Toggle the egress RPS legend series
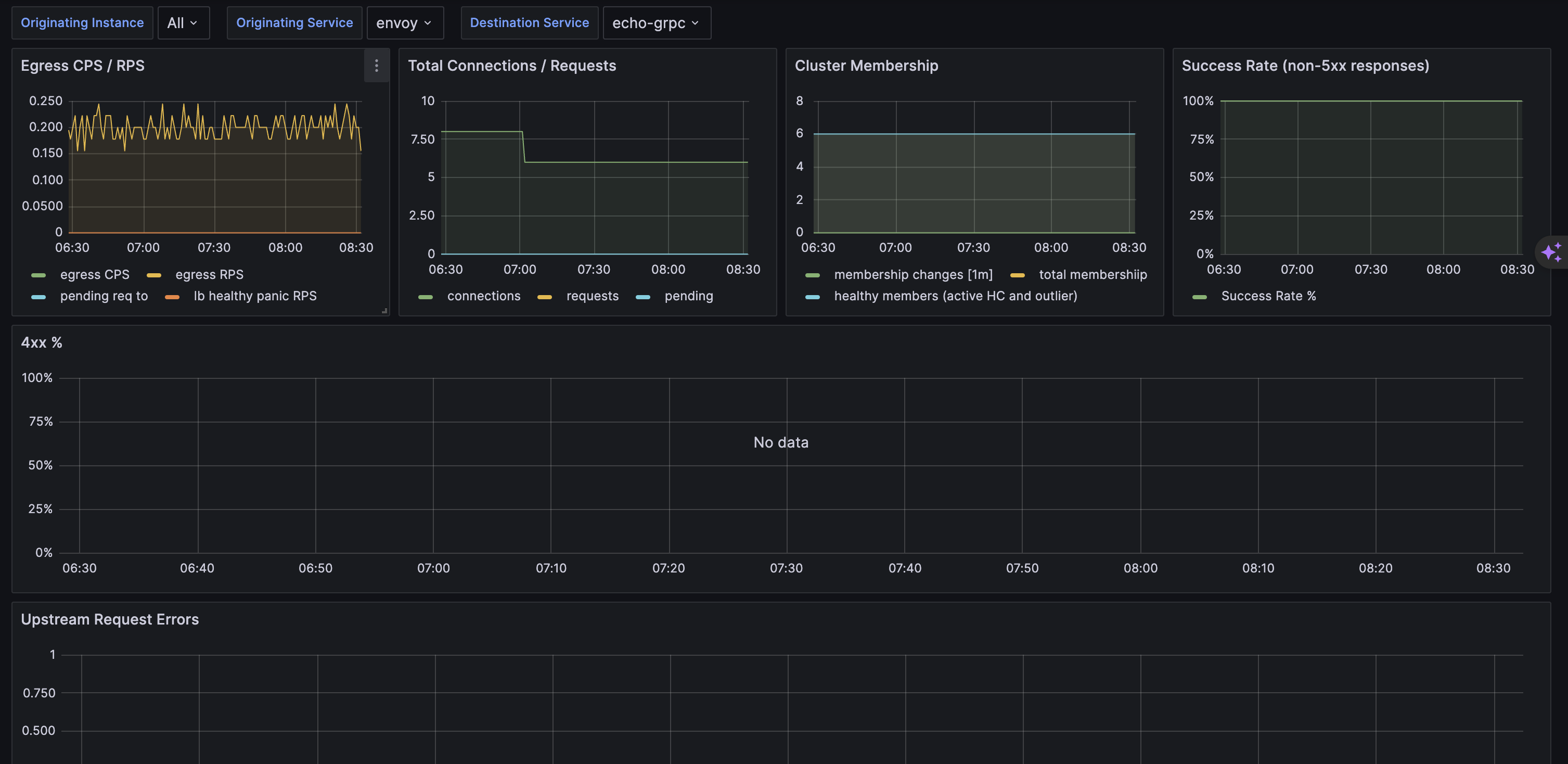 209,275
